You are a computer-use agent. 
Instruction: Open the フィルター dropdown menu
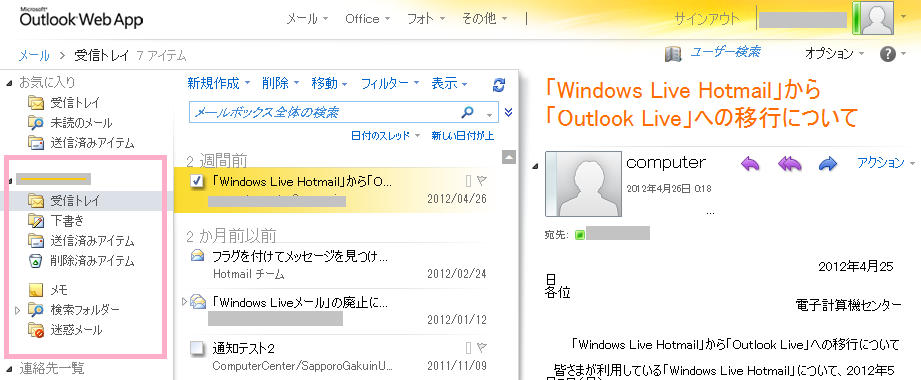[x=390, y=84]
